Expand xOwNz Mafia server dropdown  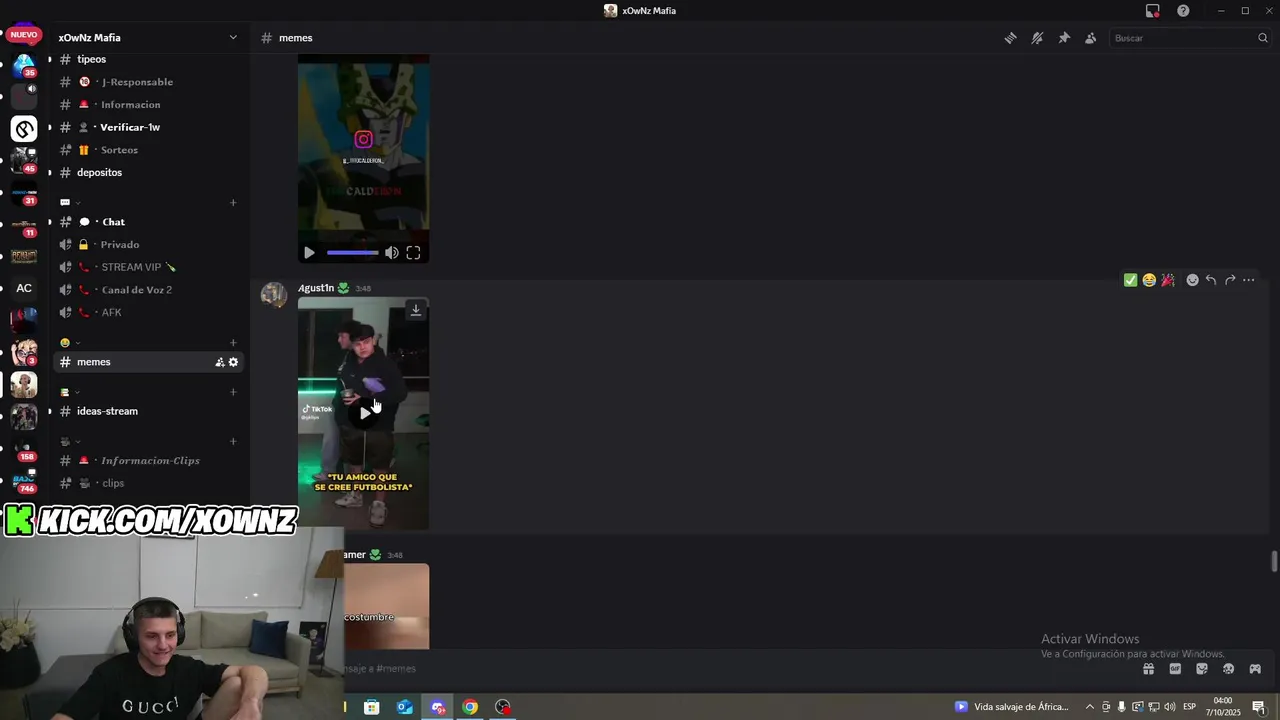(233, 38)
